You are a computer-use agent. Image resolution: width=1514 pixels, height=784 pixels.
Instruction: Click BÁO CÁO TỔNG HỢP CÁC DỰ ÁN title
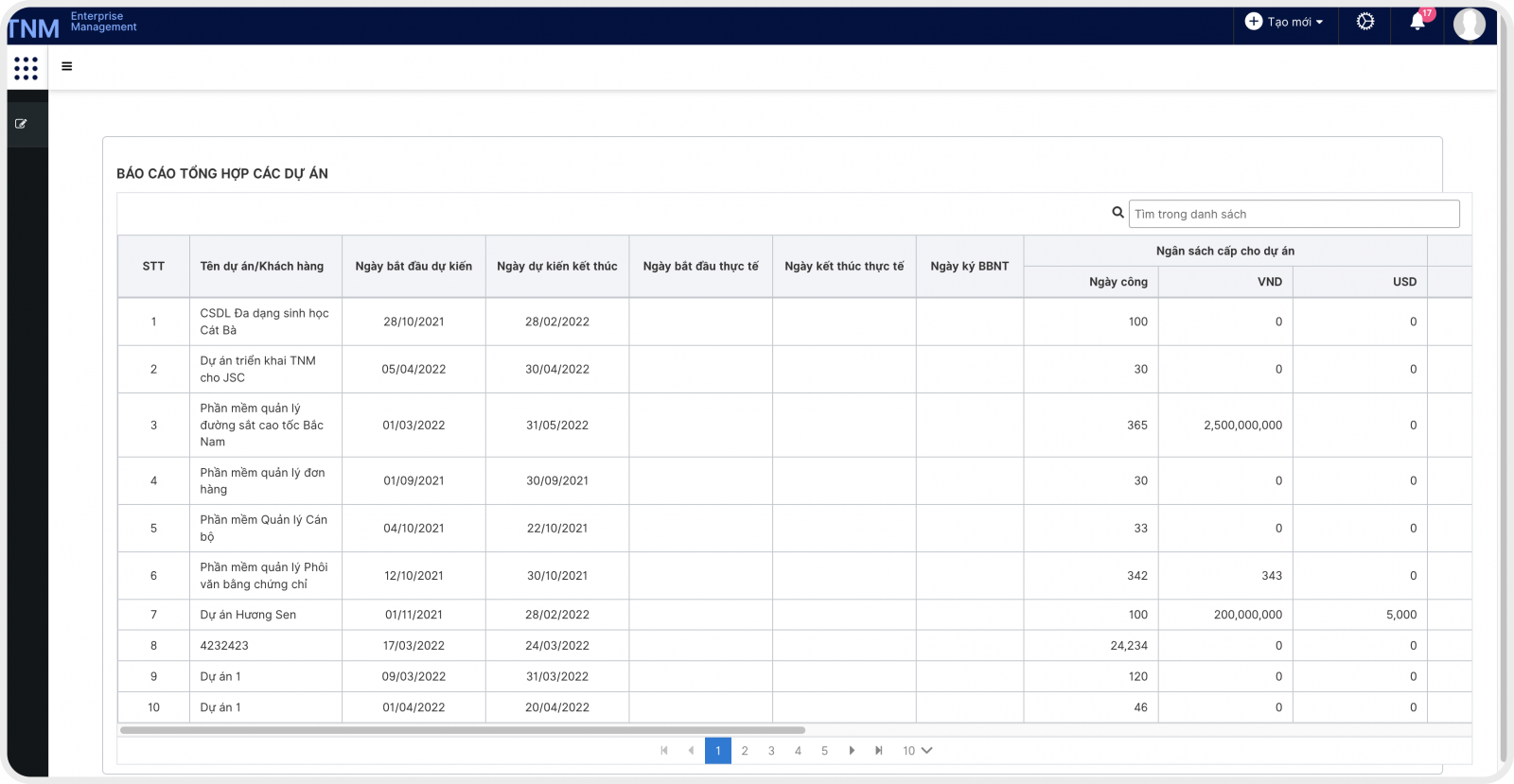tap(222, 174)
